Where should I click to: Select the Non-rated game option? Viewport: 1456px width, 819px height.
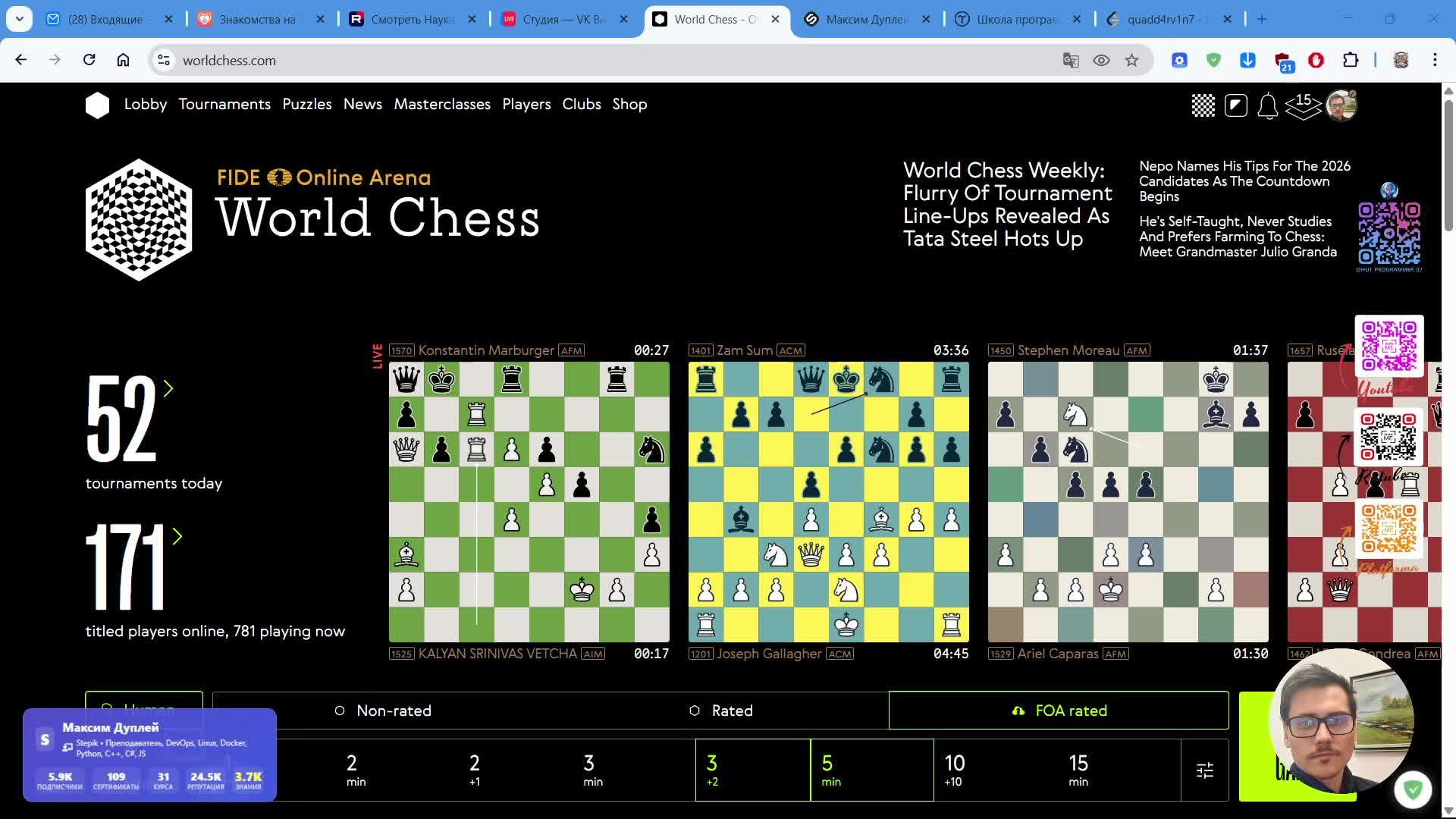click(x=383, y=711)
